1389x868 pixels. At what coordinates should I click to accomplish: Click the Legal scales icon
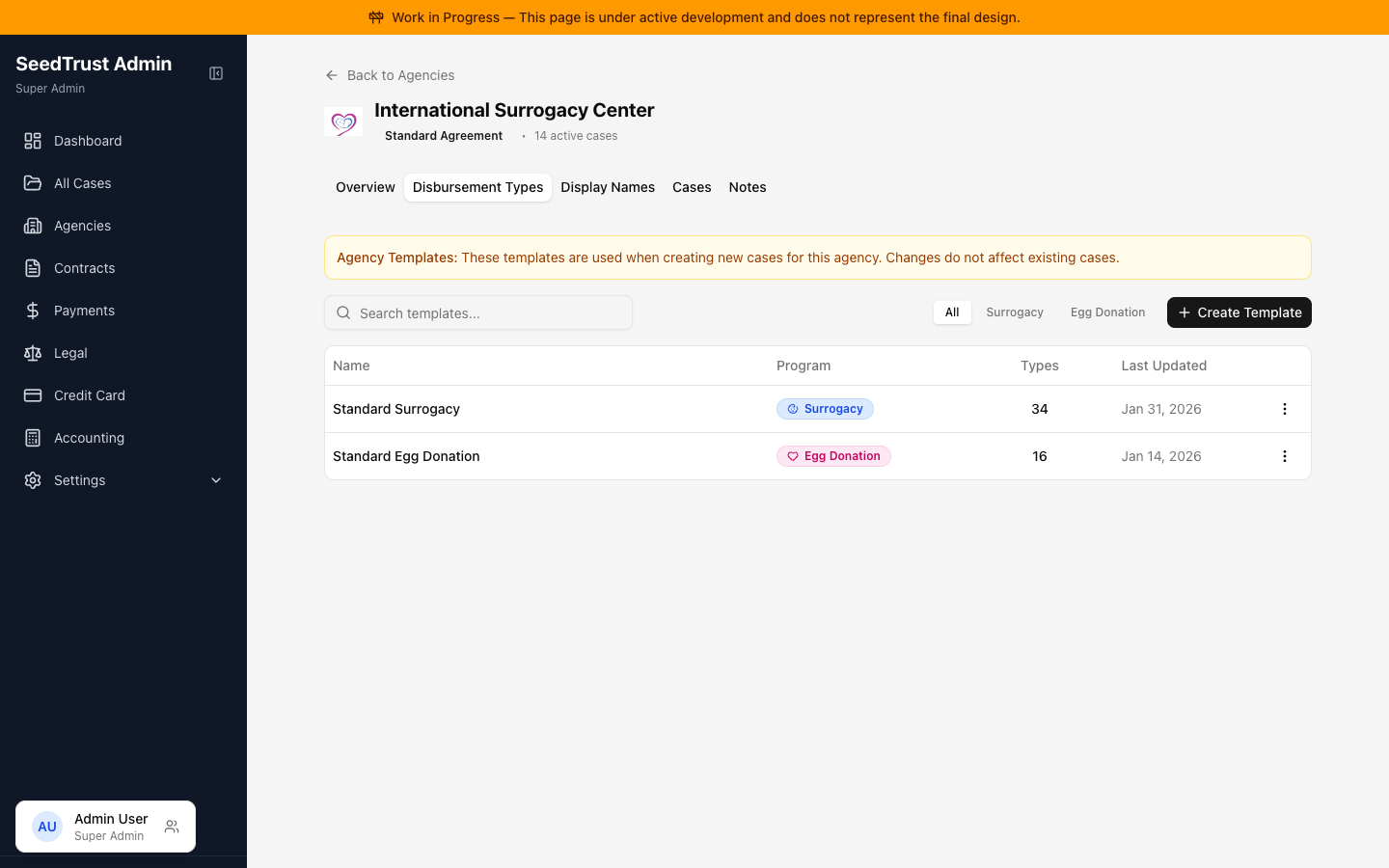tap(33, 353)
